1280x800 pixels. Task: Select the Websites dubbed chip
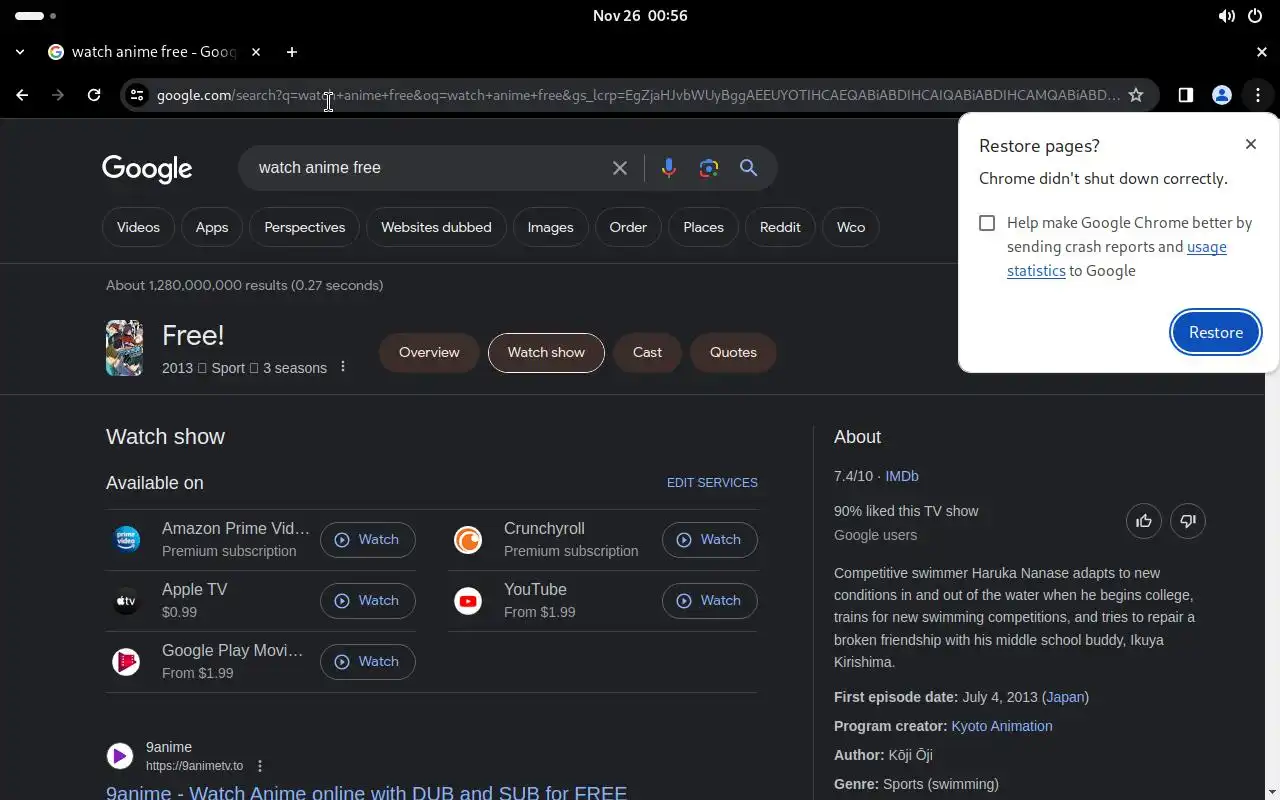pos(436,227)
